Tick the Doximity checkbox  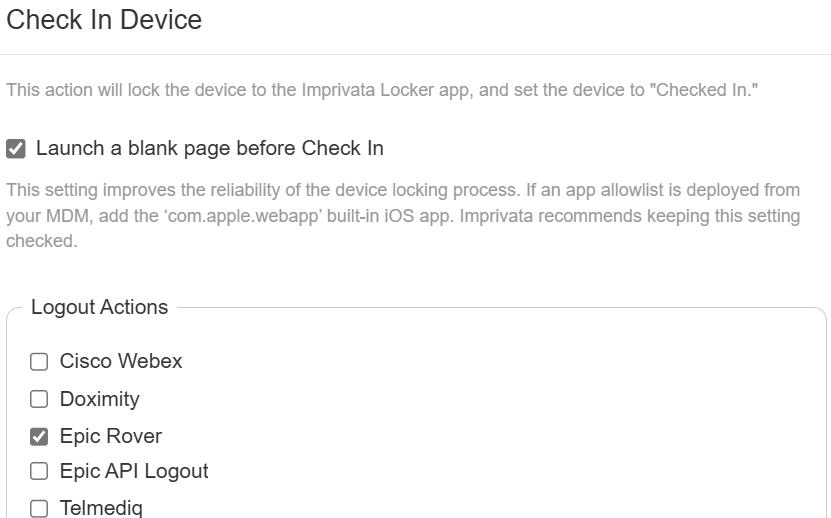[x=39, y=399]
